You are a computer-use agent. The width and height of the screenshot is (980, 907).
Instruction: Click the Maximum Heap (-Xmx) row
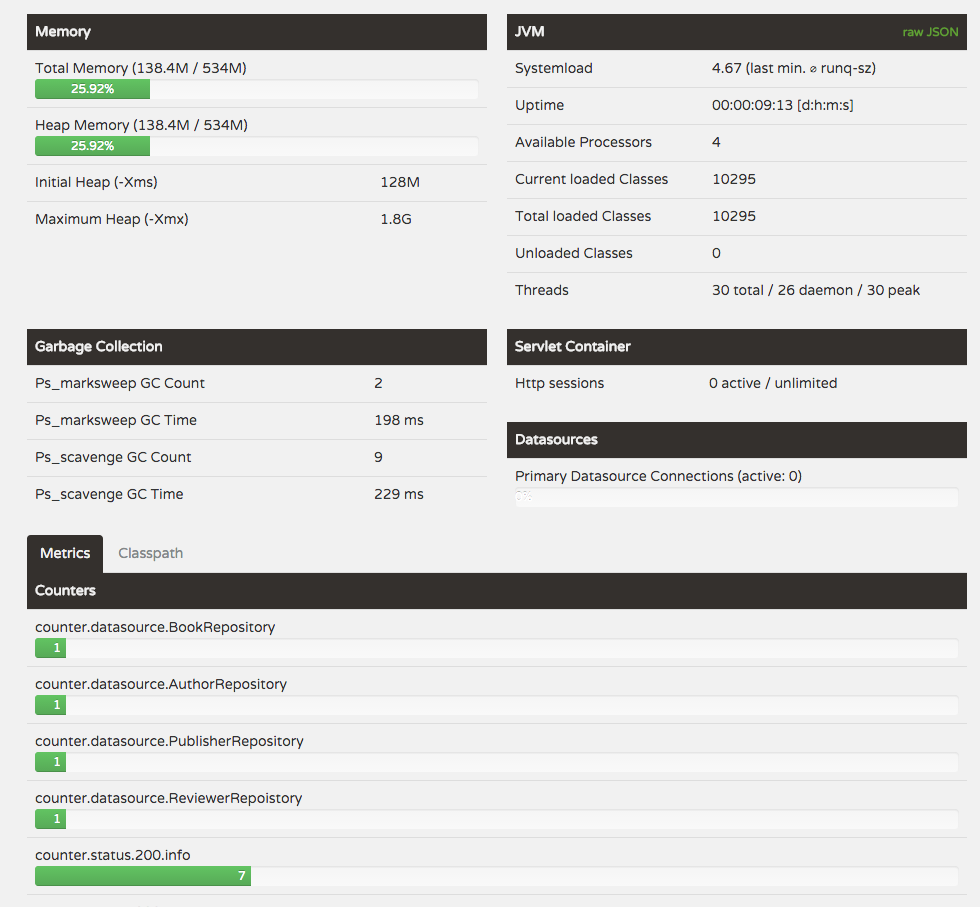(256, 219)
